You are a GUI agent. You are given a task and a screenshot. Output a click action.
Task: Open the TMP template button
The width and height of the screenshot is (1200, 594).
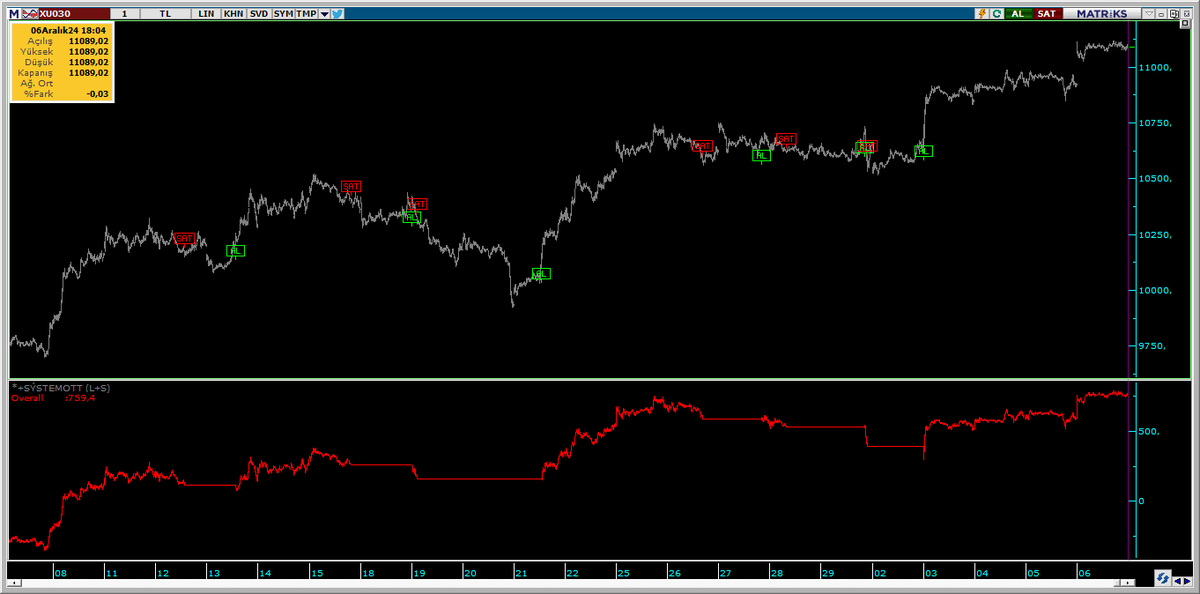tap(306, 14)
